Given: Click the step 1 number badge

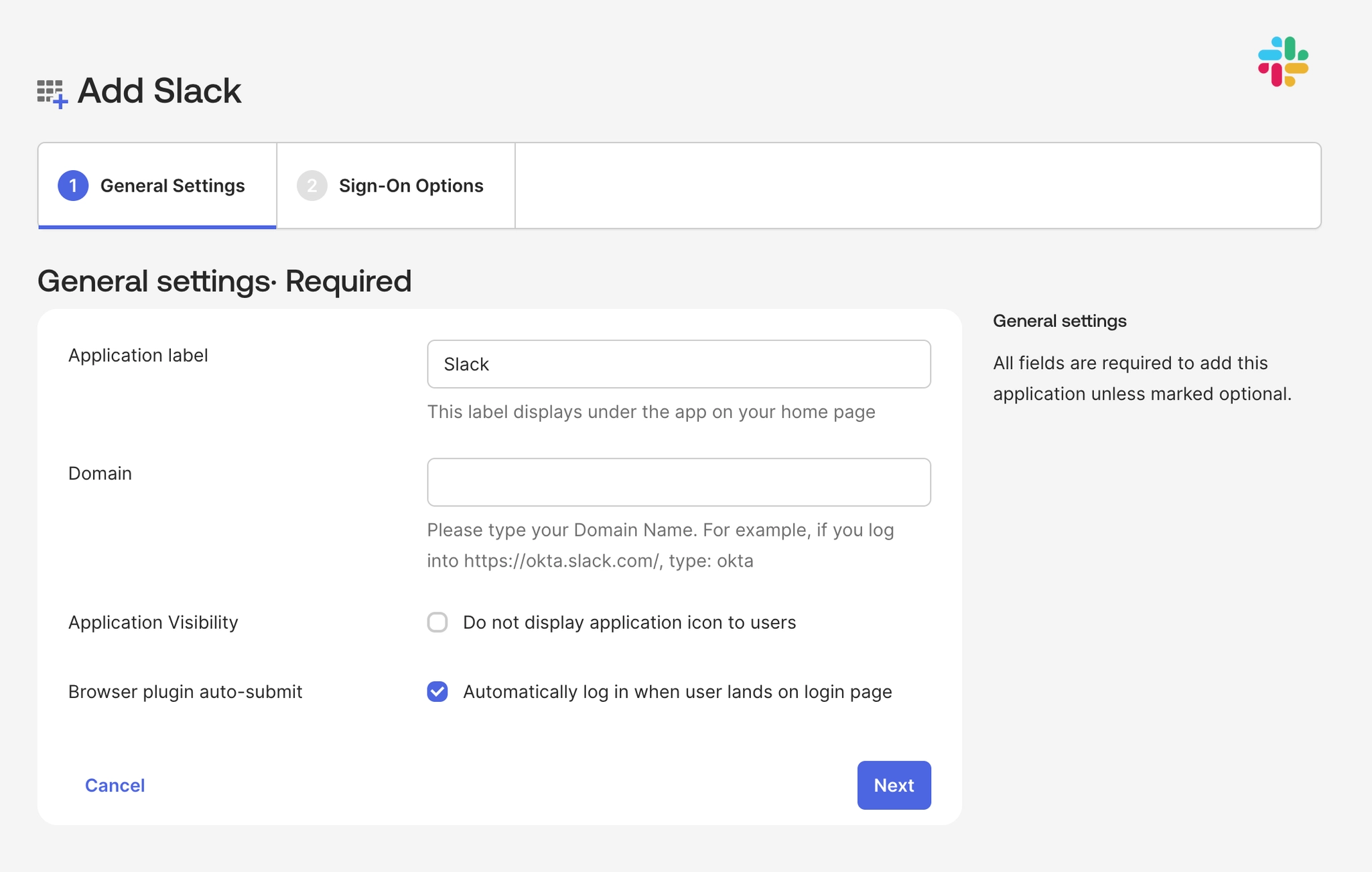Looking at the screenshot, I should pos(73,186).
